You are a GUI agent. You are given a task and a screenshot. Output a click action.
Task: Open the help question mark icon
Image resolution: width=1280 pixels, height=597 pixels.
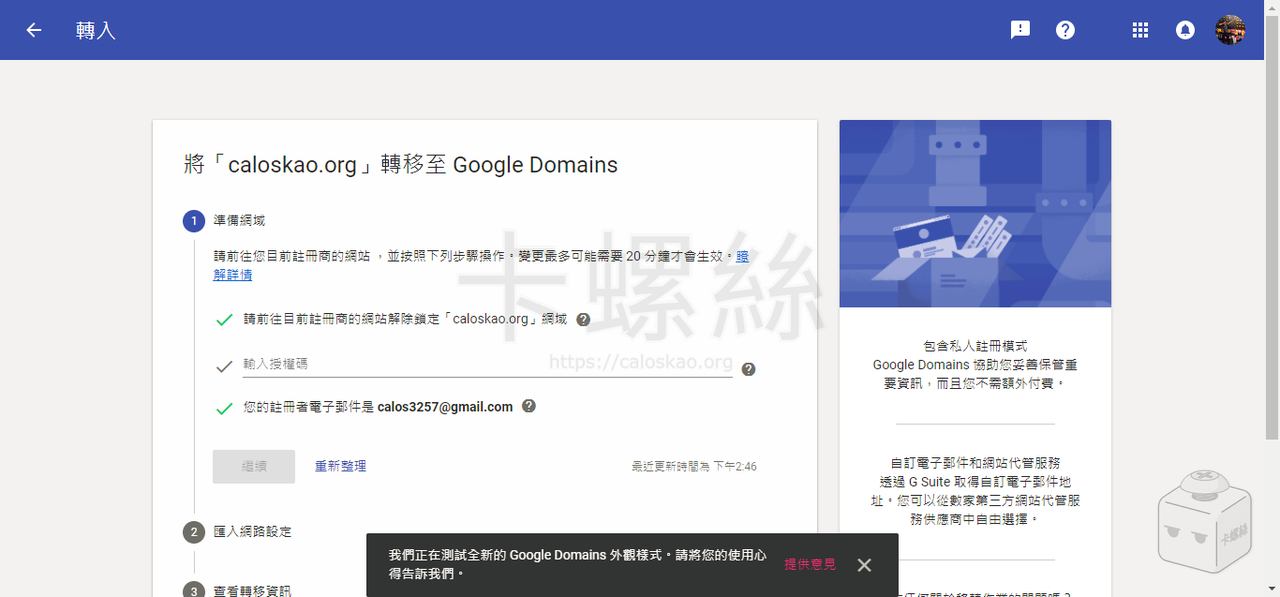point(1065,30)
